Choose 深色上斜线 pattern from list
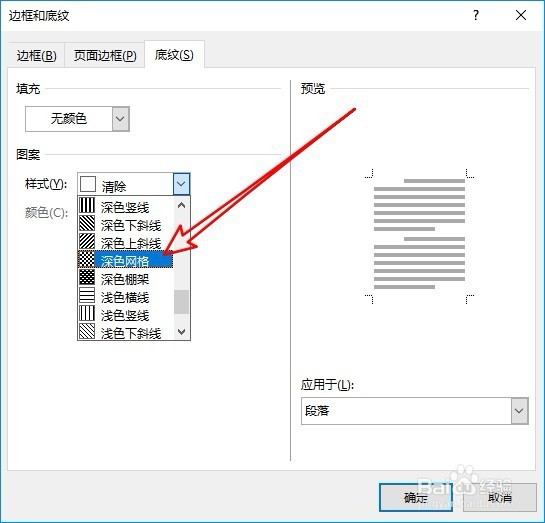Image resolution: width=545 pixels, height=523 pixels. [x=125, y=242]
